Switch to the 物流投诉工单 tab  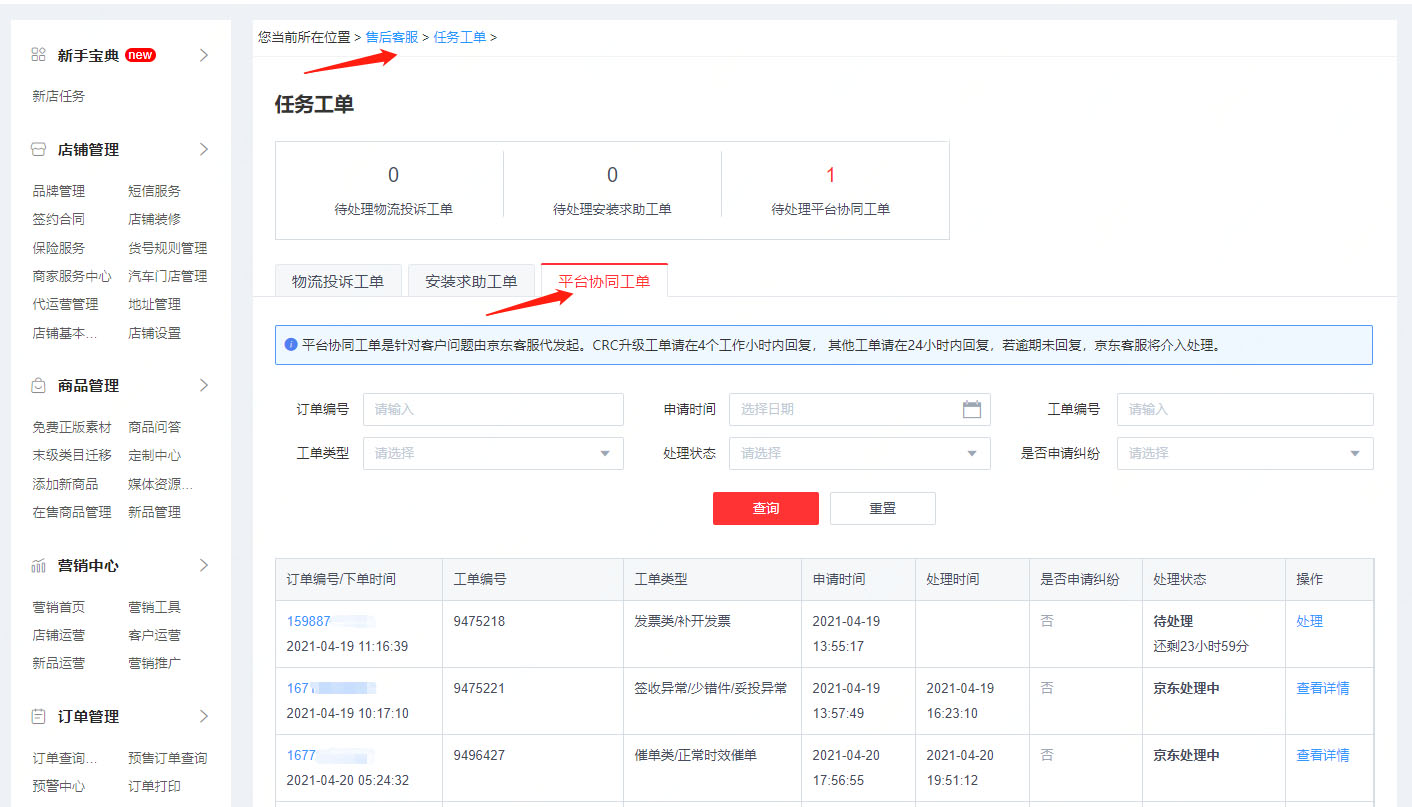(339, 281)
